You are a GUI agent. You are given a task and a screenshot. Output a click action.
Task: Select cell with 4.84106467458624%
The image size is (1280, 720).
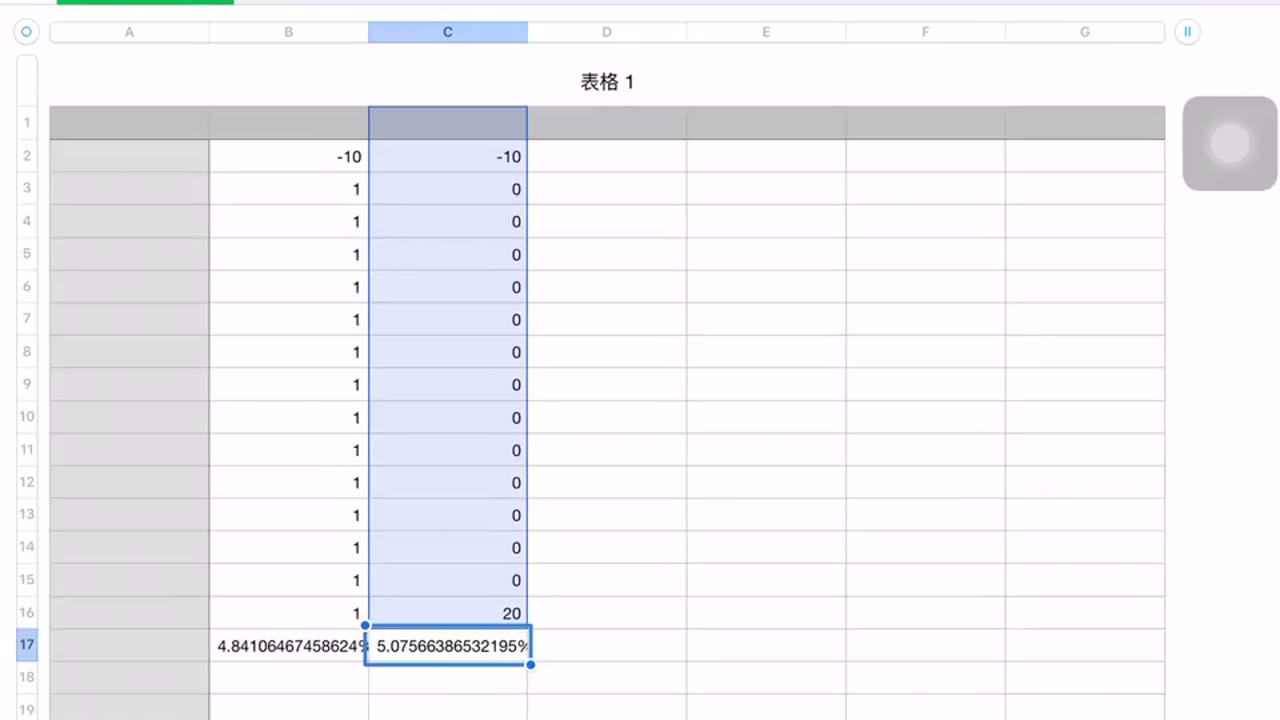[x=289, y=645]
